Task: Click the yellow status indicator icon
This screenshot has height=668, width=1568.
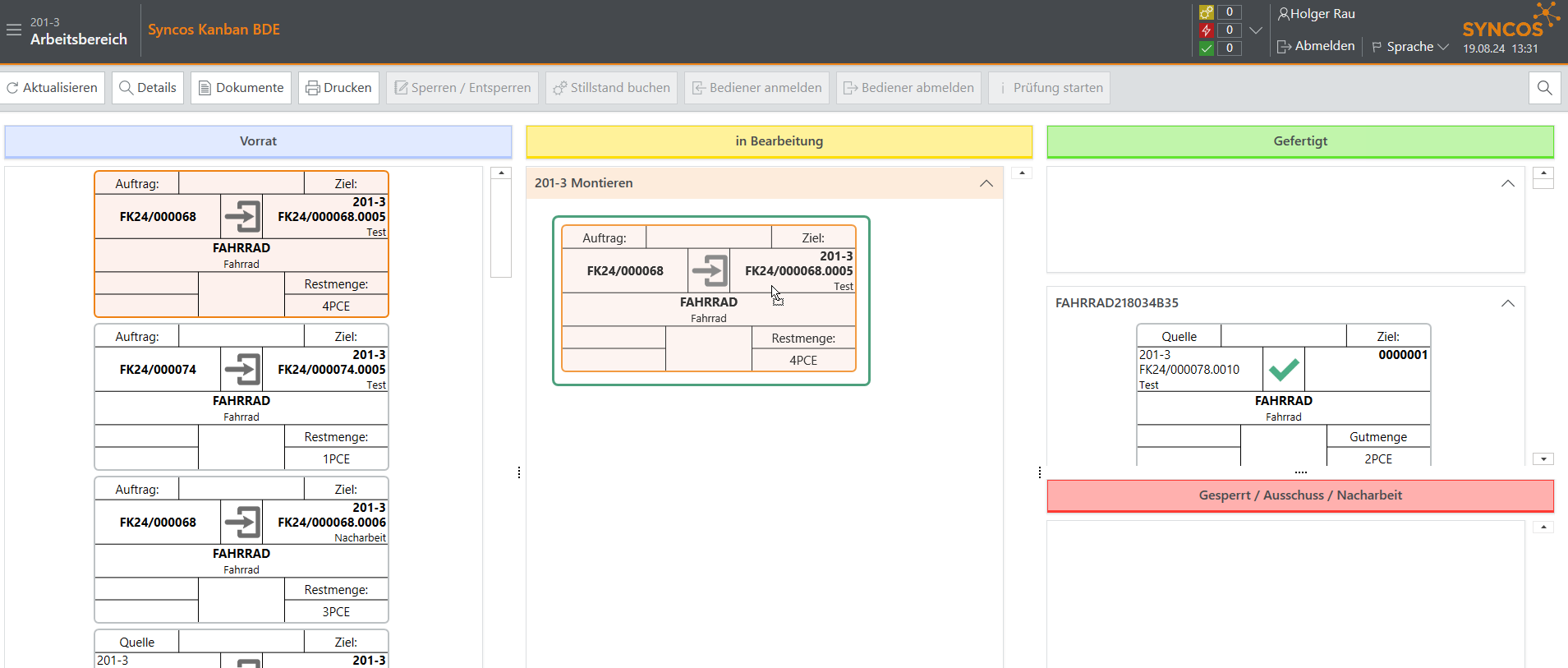Action: click(x=1206, y=12)
